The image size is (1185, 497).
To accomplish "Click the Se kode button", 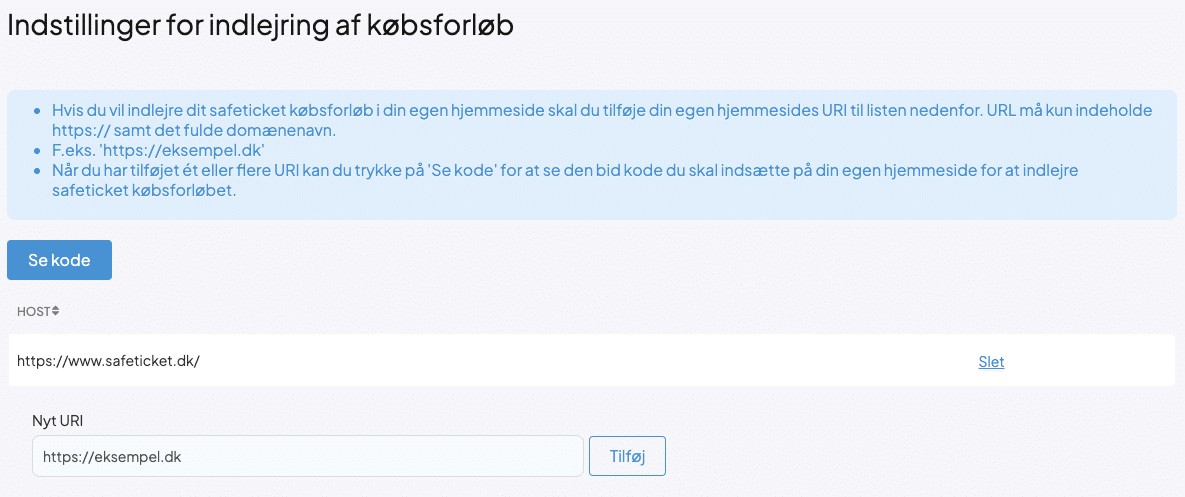I will [x=59, y=260].
